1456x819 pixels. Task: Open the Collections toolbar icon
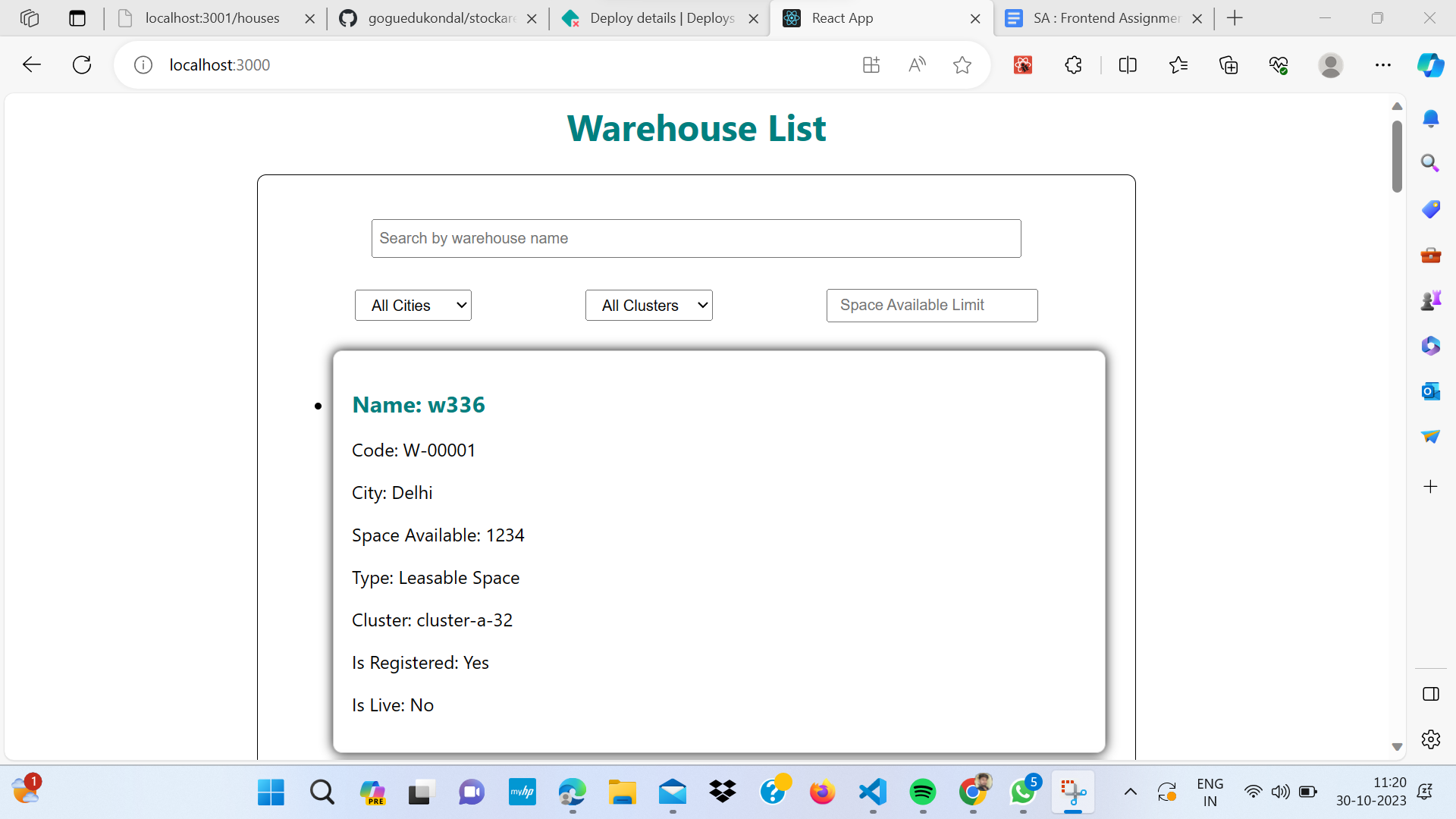[1228, 65]
